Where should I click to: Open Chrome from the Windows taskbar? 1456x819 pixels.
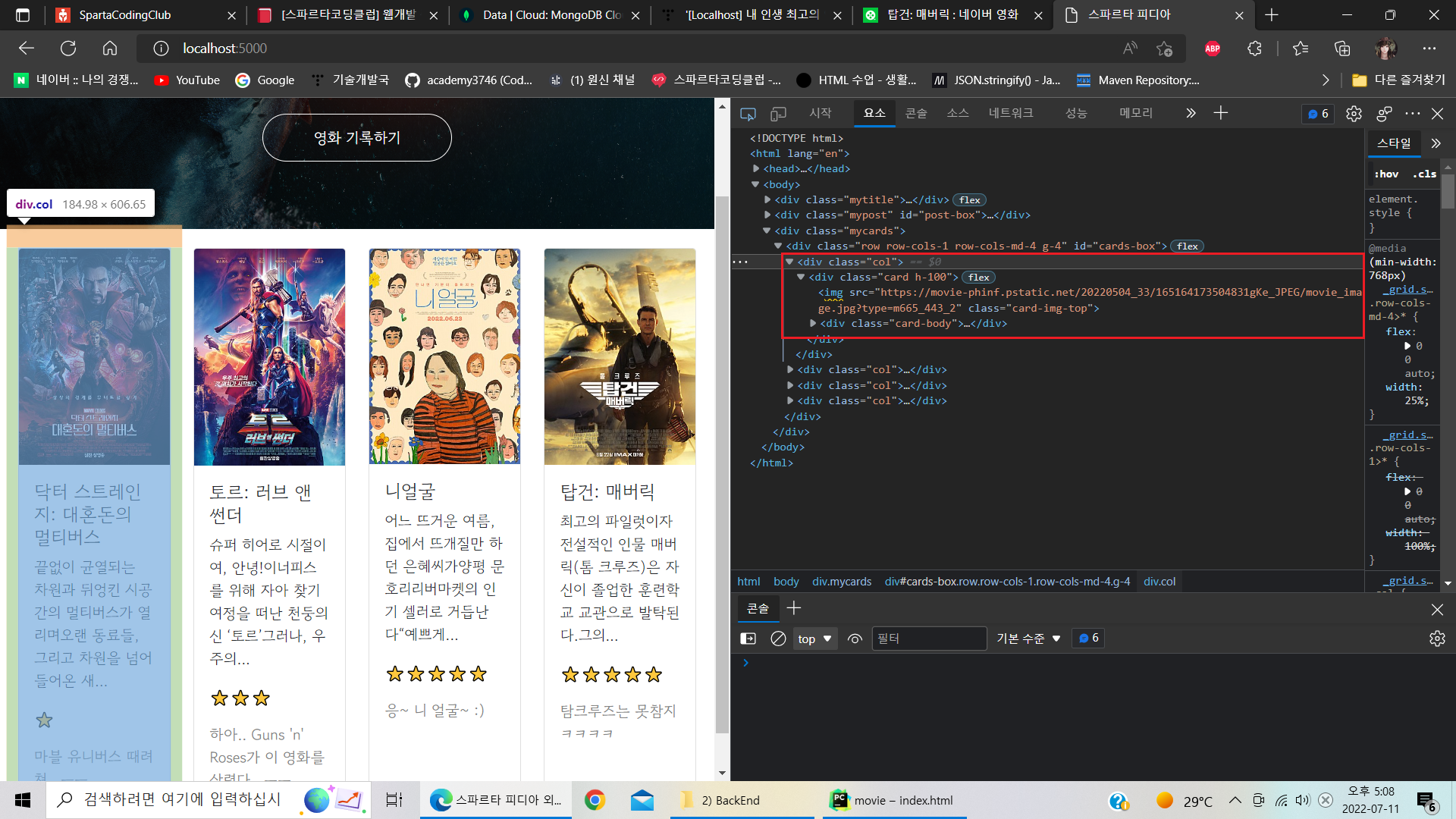(x=595, y=800)
